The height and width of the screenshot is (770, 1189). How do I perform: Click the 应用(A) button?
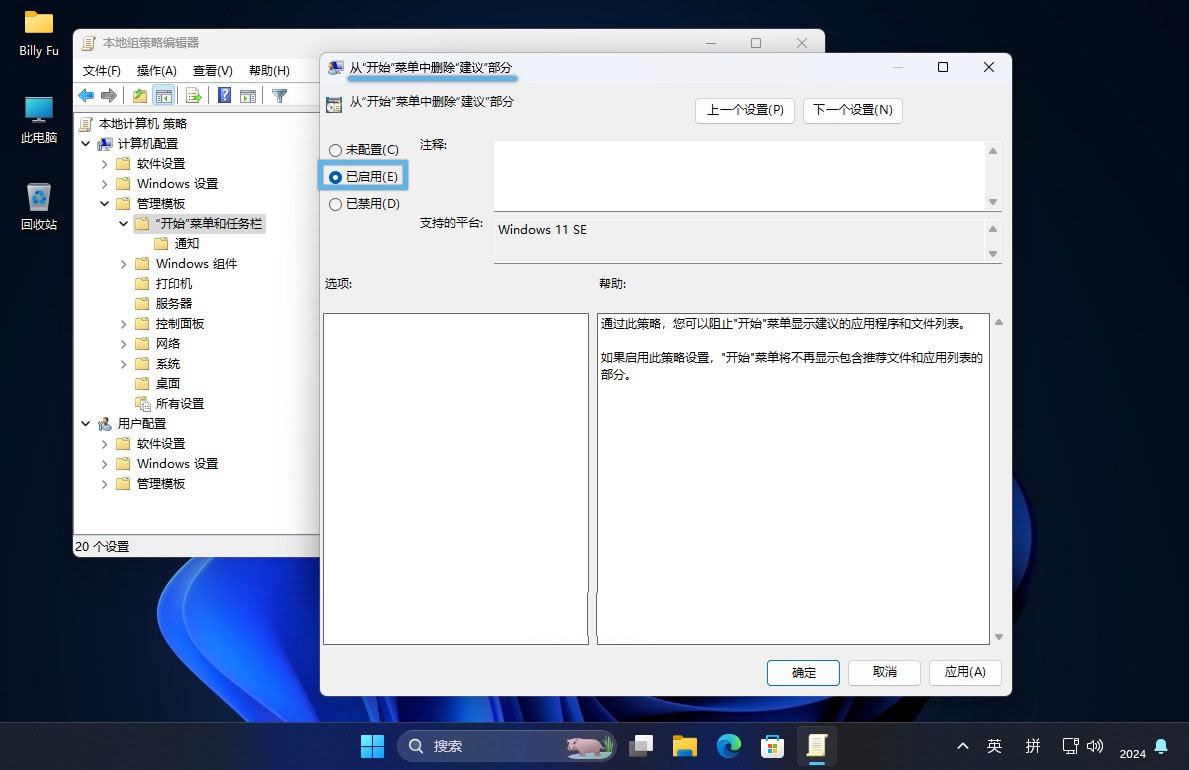964,672
